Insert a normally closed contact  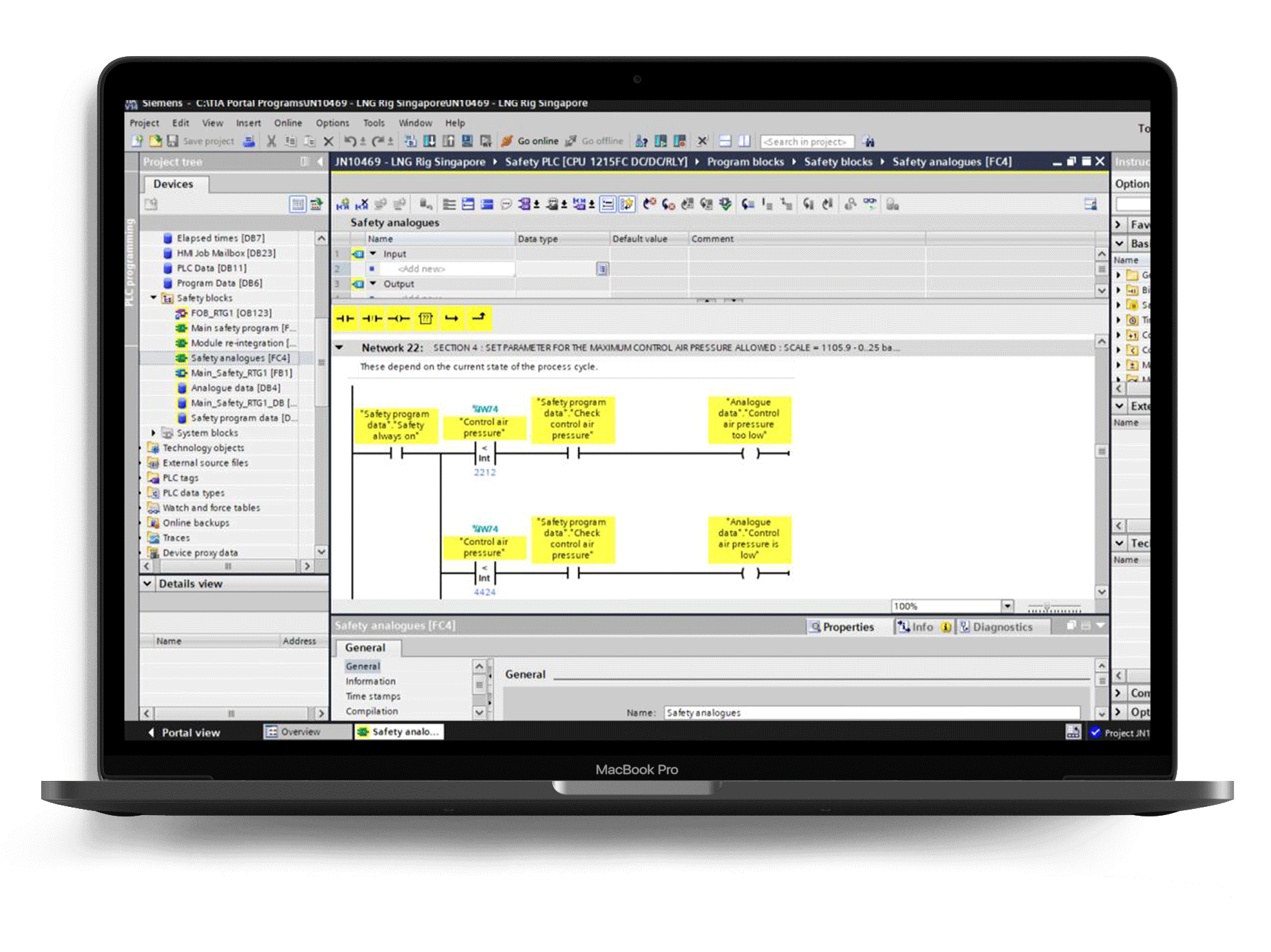(x=372, y=318)
